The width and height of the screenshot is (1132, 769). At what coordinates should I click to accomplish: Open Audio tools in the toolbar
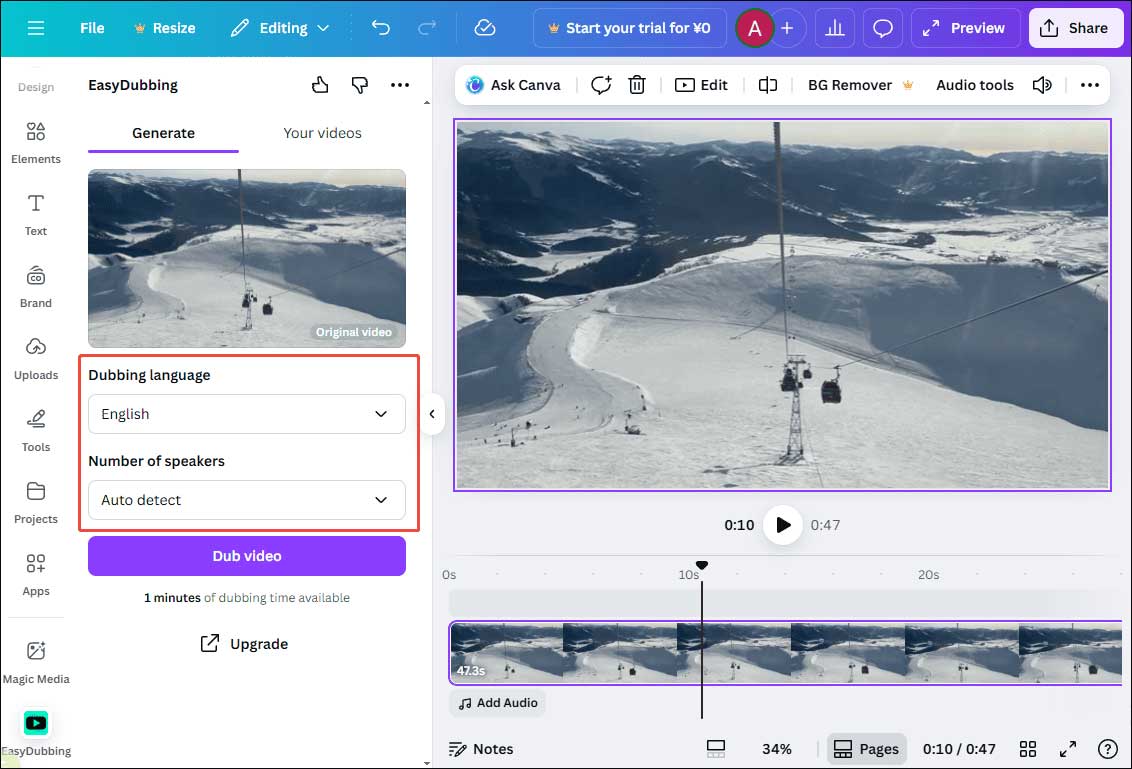click(974, 85)
